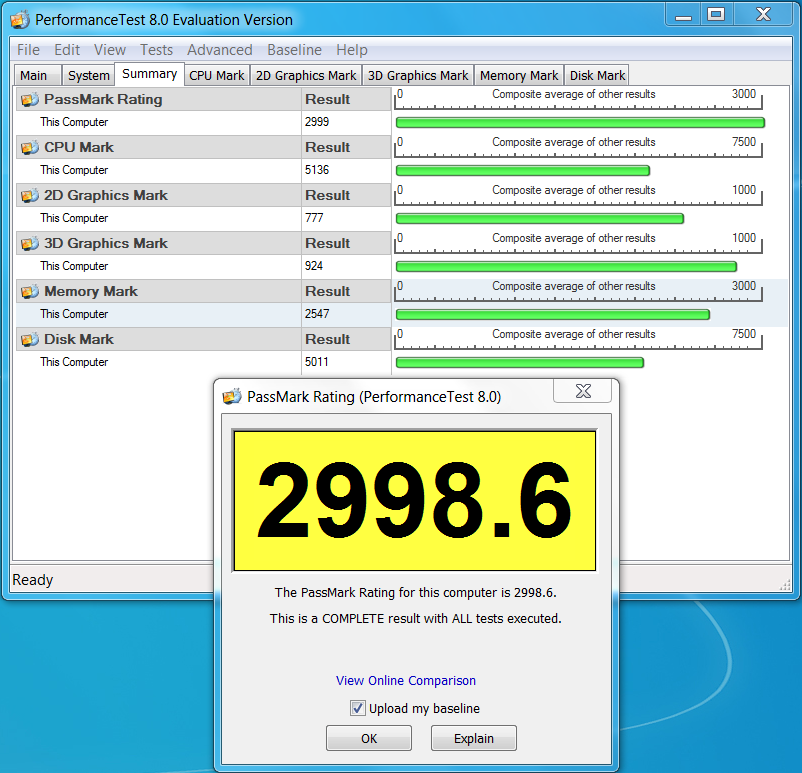This screenshot has height=773, width=802.
Task: Click the 3D Graphics Mark heading text
Action: pyautogui.click(x=105, y=244)
